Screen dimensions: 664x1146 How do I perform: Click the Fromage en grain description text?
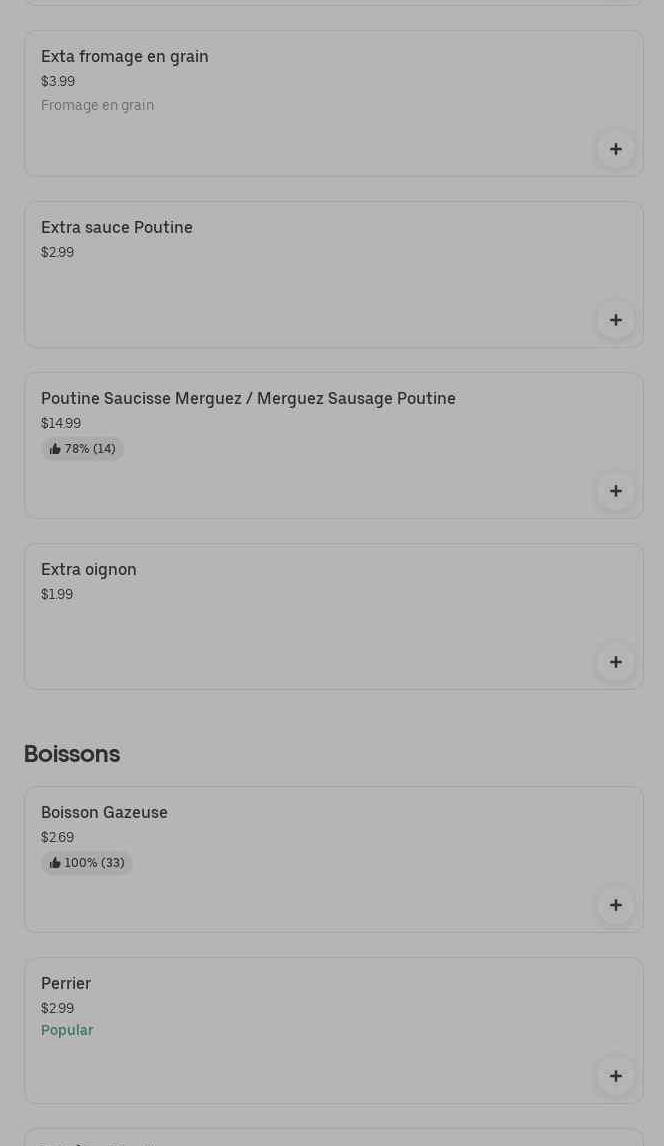(97, 106)
